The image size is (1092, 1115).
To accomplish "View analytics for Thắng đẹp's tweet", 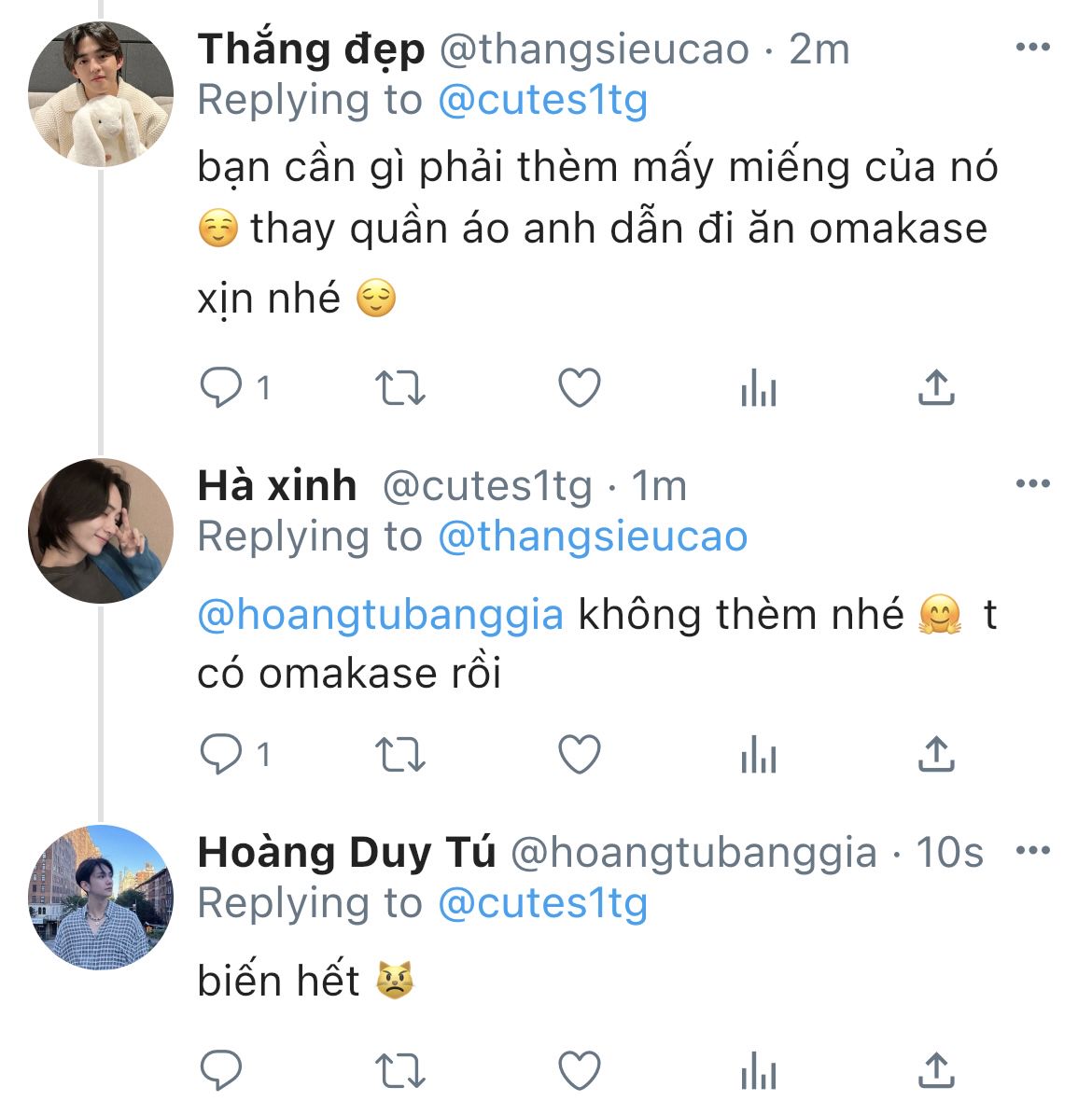I will pyautogui.click(x=758, y=388).
